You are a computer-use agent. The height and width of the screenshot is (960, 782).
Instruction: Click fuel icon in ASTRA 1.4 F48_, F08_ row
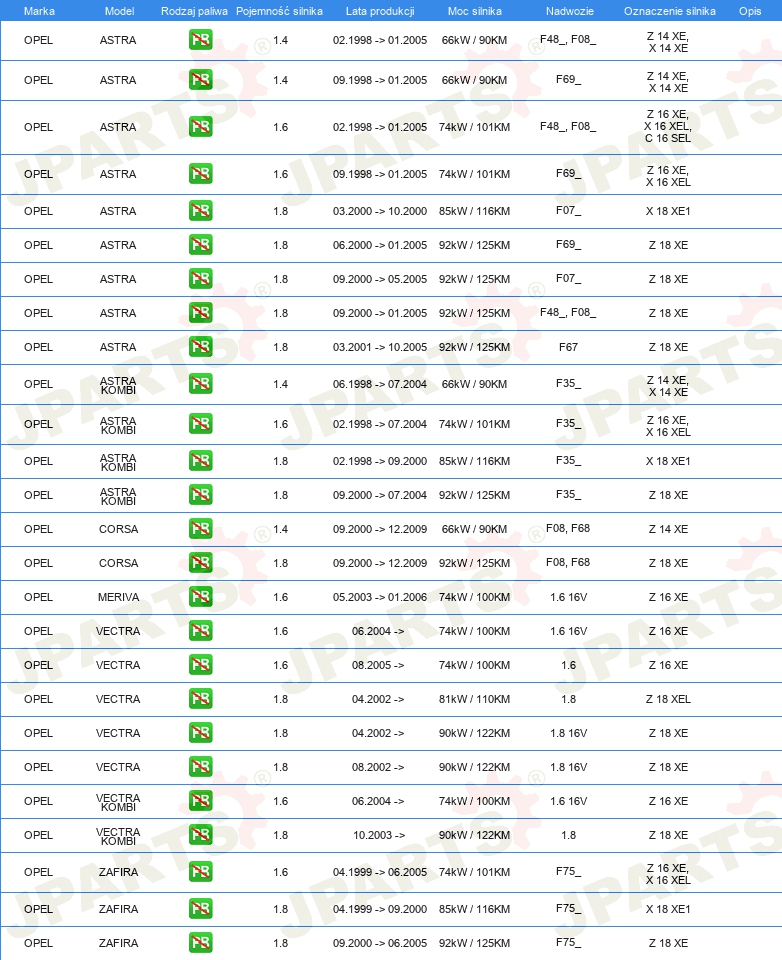coord(201,40)
